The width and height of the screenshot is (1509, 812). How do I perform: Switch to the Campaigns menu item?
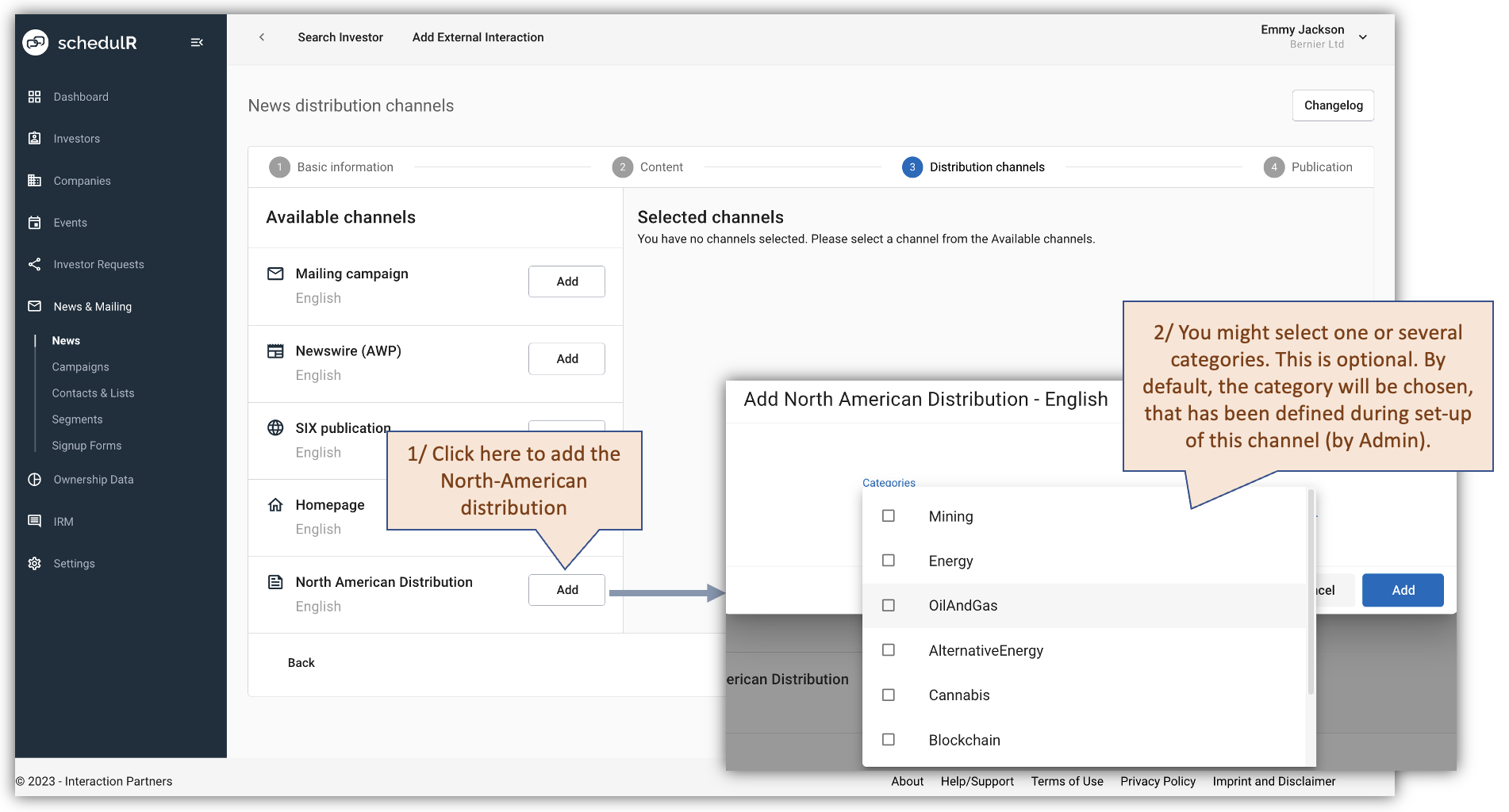point(80,366)
